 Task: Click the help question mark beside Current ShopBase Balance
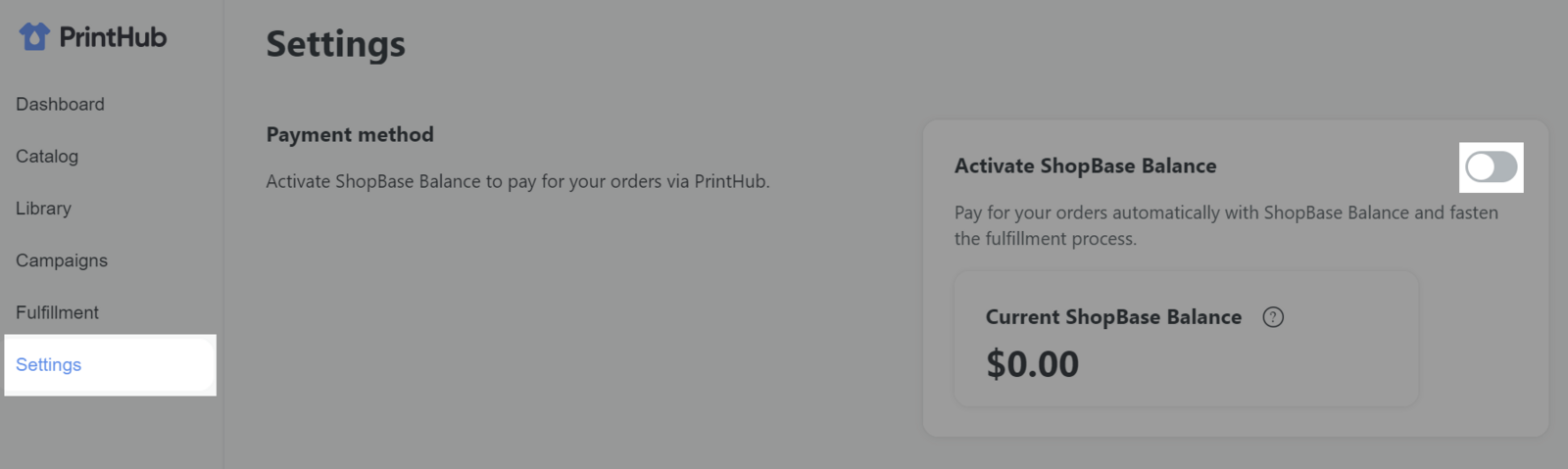click(x=1273, y=317)
